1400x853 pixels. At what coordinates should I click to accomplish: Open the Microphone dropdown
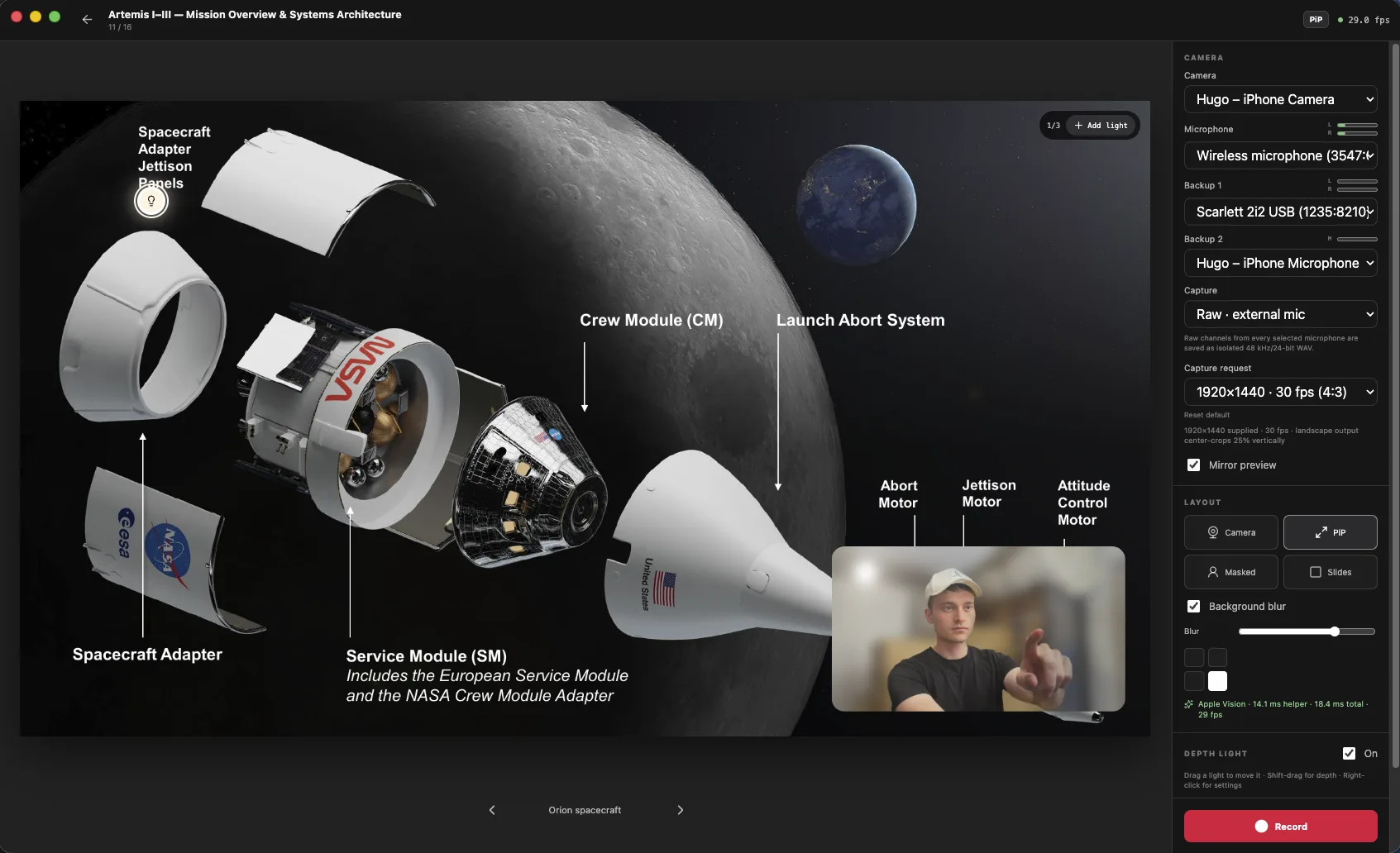1281,155
